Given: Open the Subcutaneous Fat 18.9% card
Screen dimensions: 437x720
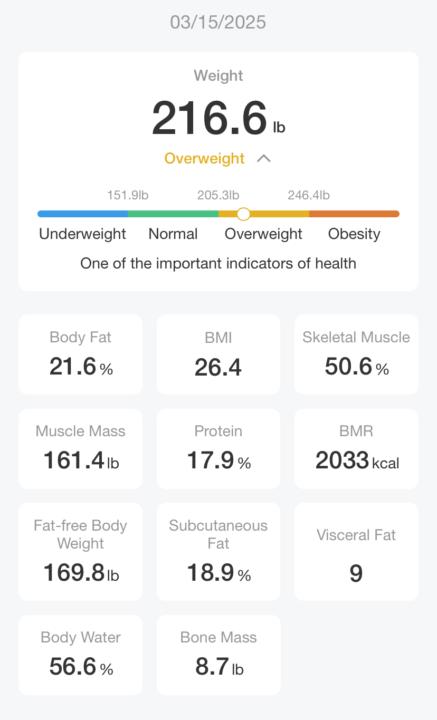Looking at the screenshot, I should click(x=218, y=551).
